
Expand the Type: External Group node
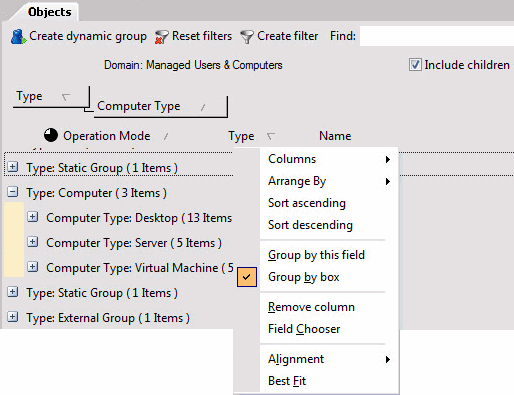coord(13,317)
